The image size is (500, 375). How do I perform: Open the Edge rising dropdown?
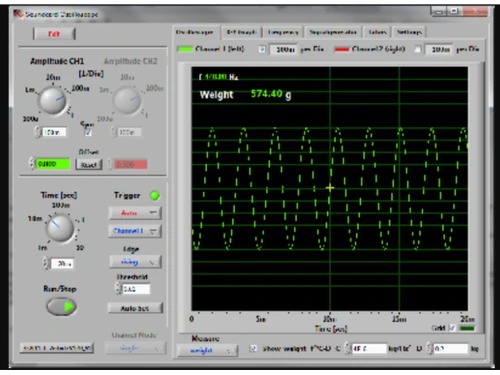coord(135,262)
